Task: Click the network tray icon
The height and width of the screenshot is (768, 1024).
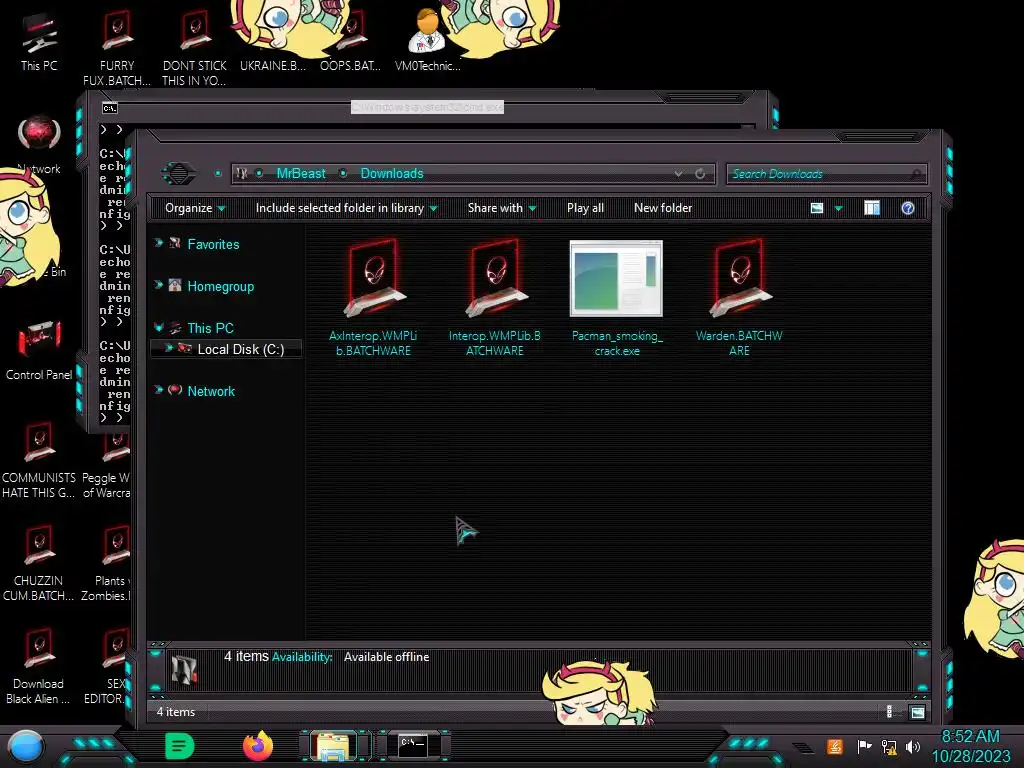Action: [x=889, y=746]
